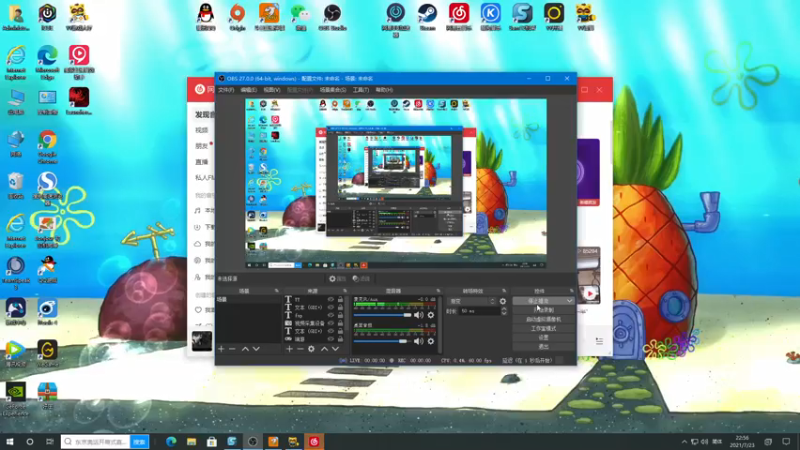Move source down with arrow icon

(335, 349)
